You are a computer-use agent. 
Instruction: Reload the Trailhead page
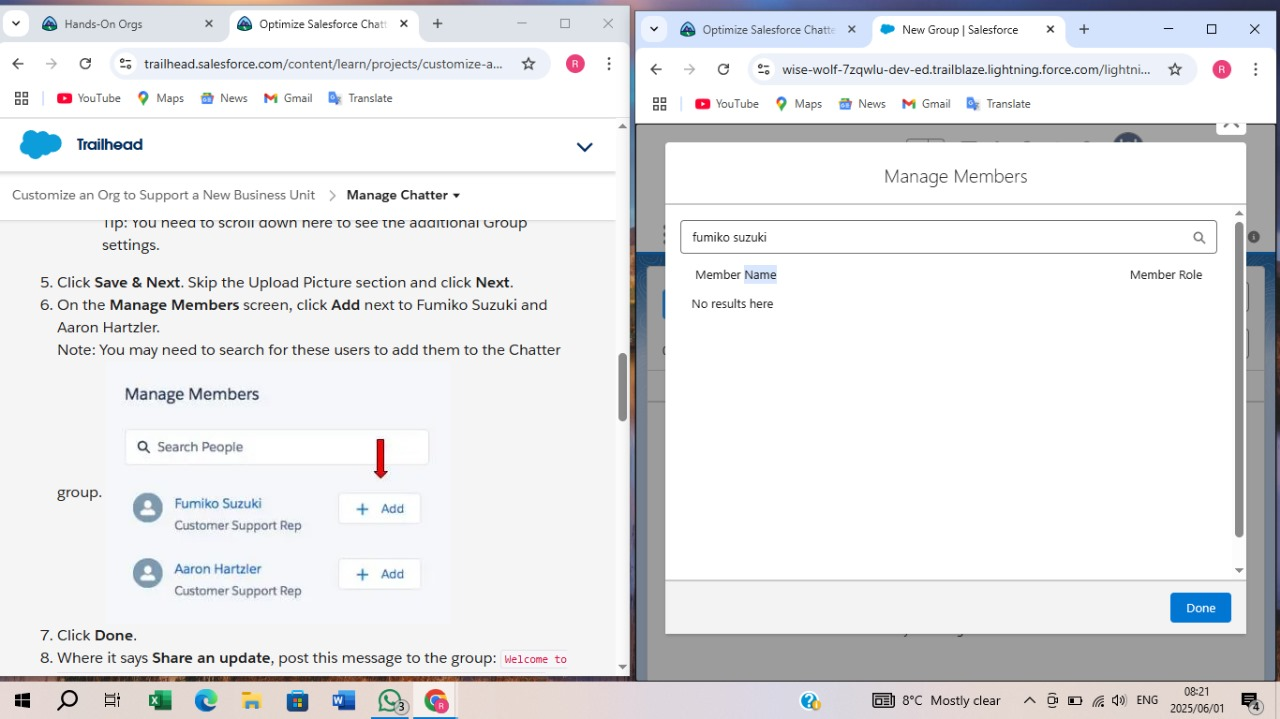point(85,63)
